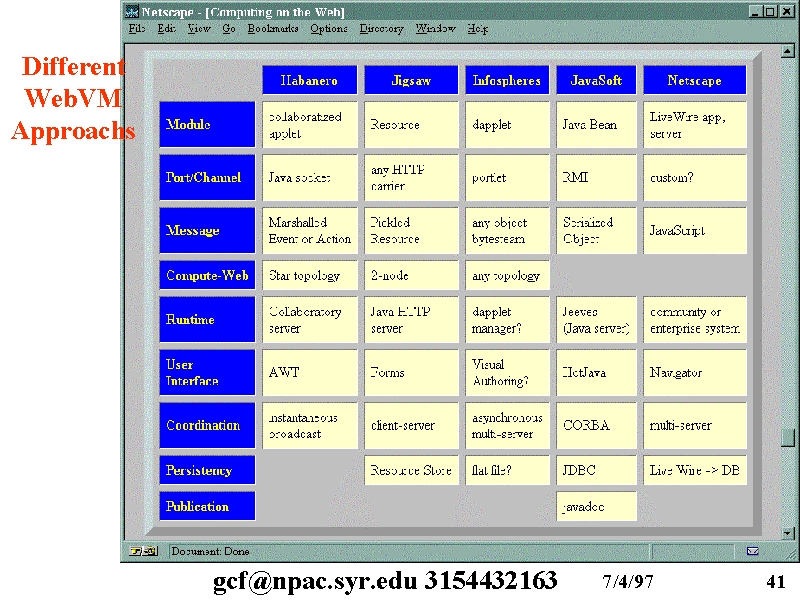Click the security key icon in status bar
This screenshot has width=800, height=600.
pyautogui.click(x=143, y=551)
